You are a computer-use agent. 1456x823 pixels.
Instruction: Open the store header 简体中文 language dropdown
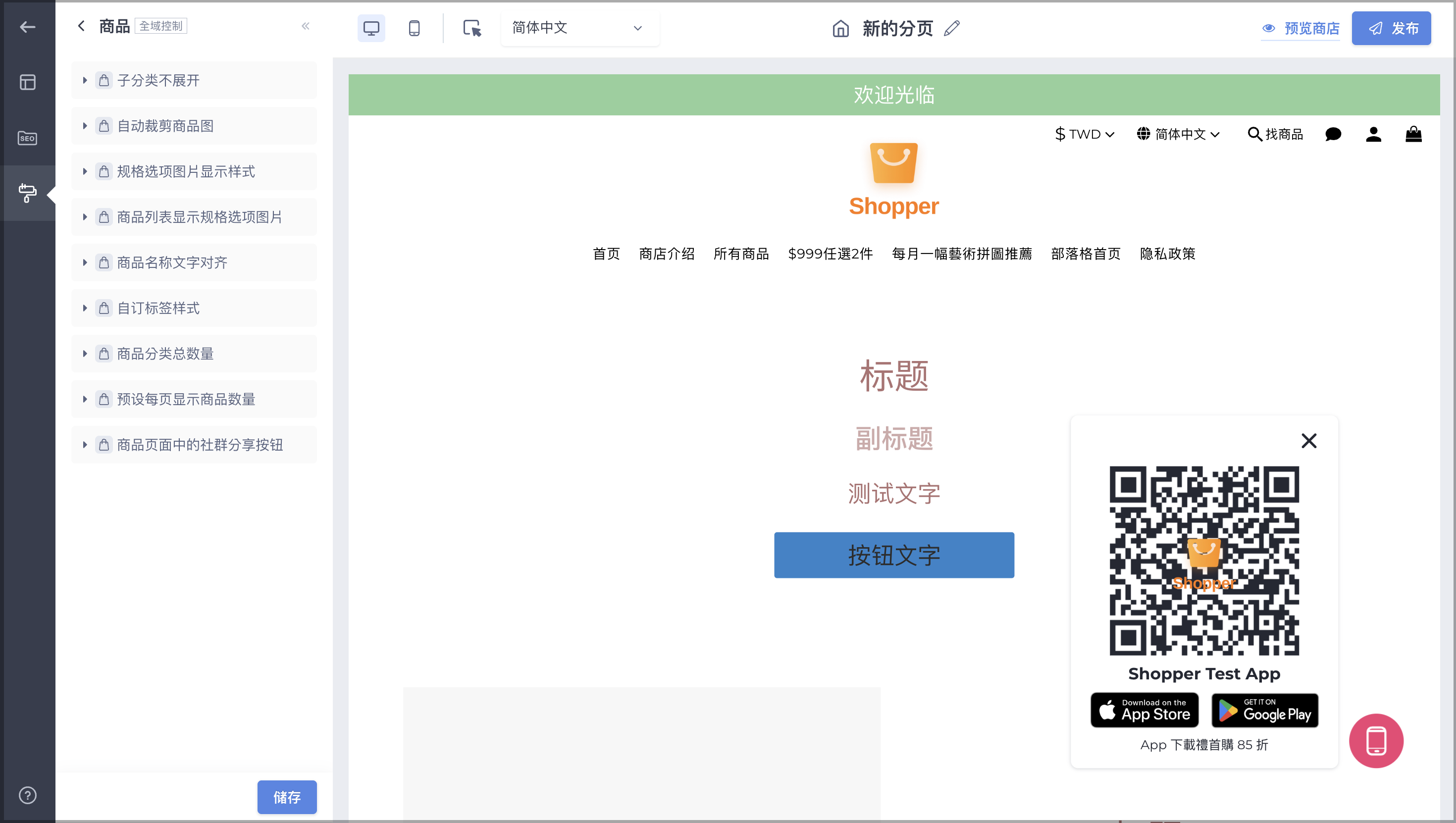coord(1179,135)
